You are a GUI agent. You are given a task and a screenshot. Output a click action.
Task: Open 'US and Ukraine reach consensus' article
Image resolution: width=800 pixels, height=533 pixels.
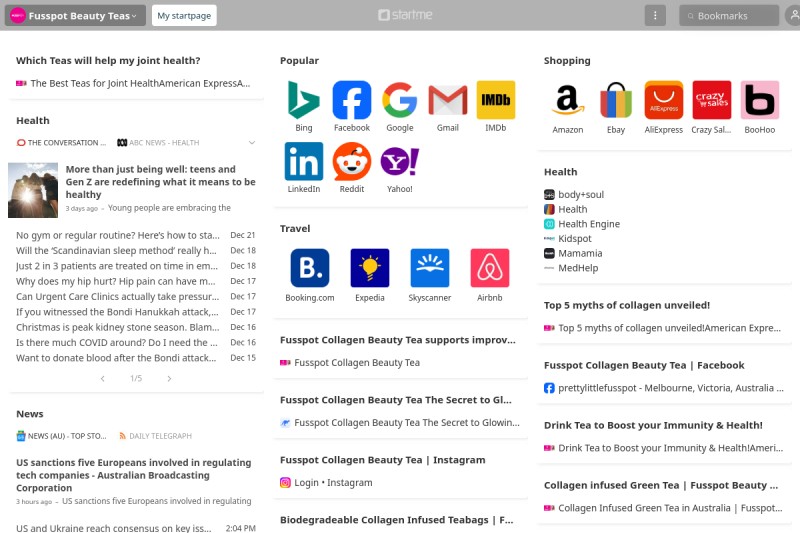(x=114, y=528)
